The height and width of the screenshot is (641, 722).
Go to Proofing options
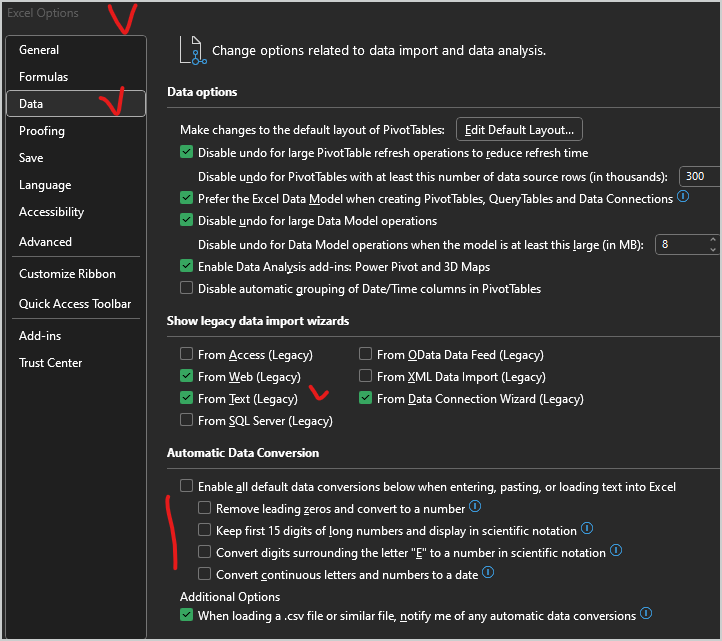pyautogui.click(x=76, y=131)
